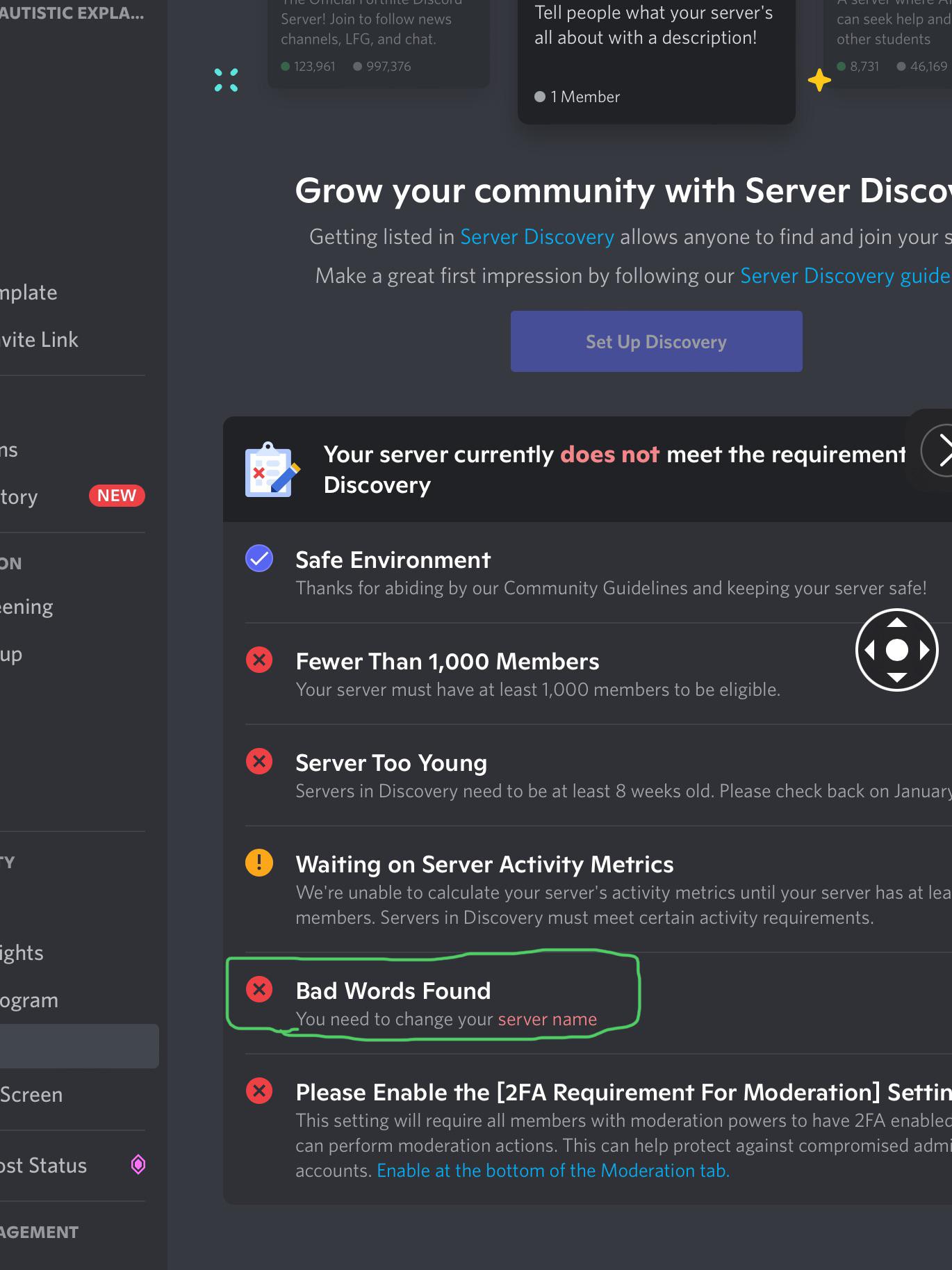Tap the floating four-arrow navigation control

click(897, 650)
